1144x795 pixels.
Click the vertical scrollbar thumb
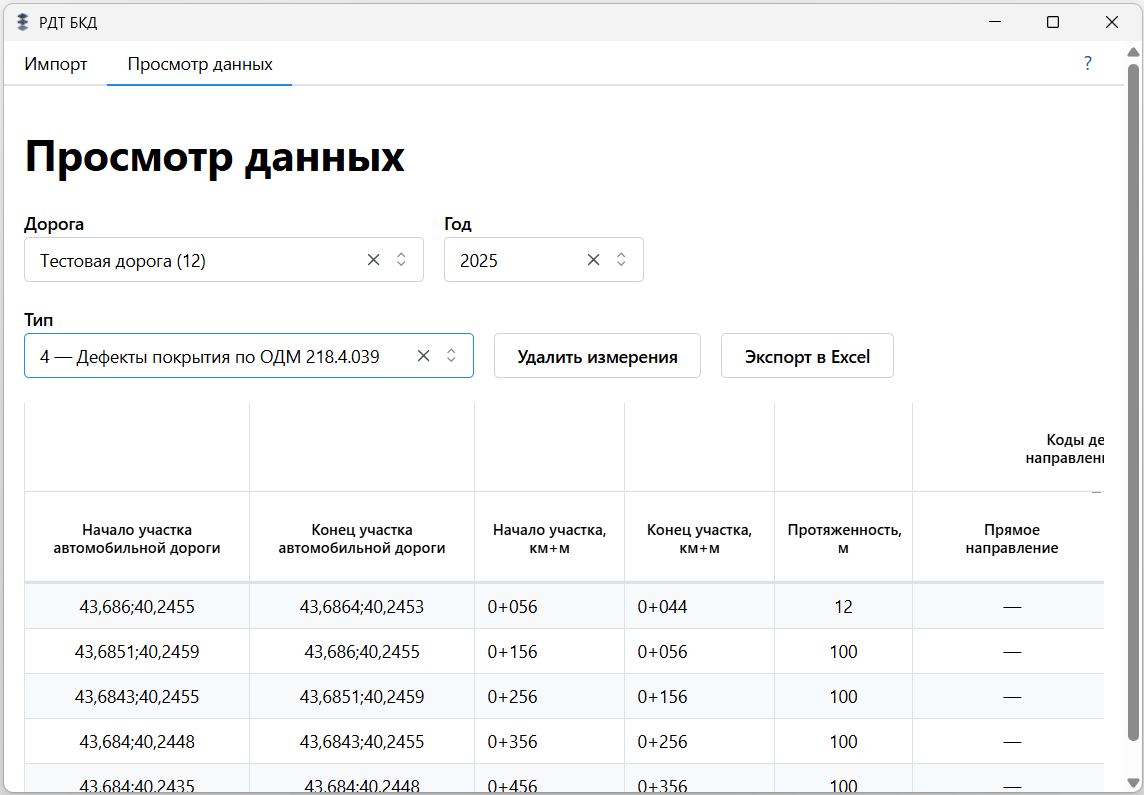point(1133,401)
